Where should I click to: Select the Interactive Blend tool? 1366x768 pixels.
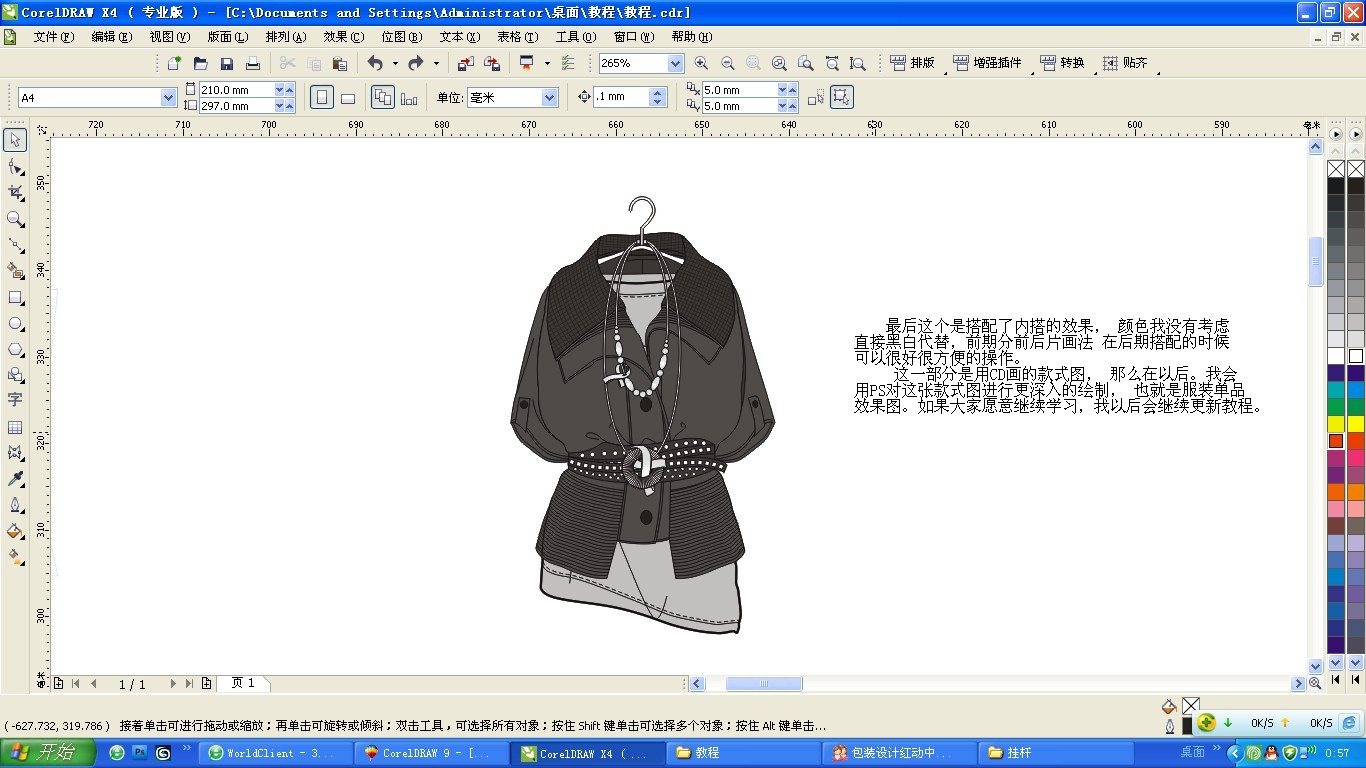tap(15, 453)
